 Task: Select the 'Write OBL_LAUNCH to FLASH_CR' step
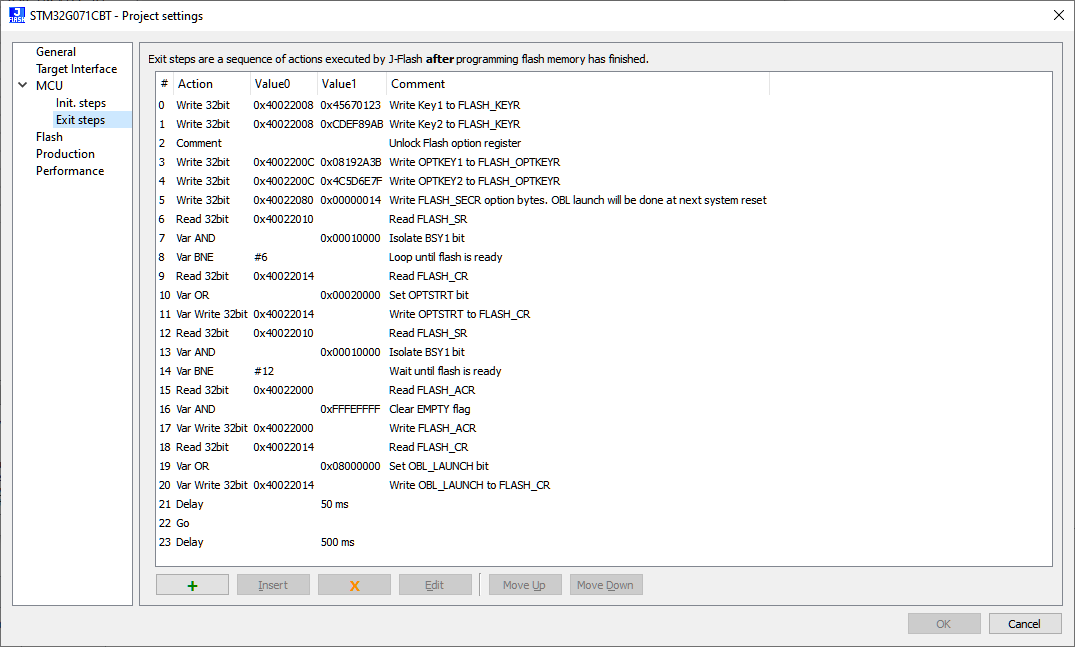click(x=463, y=485)
